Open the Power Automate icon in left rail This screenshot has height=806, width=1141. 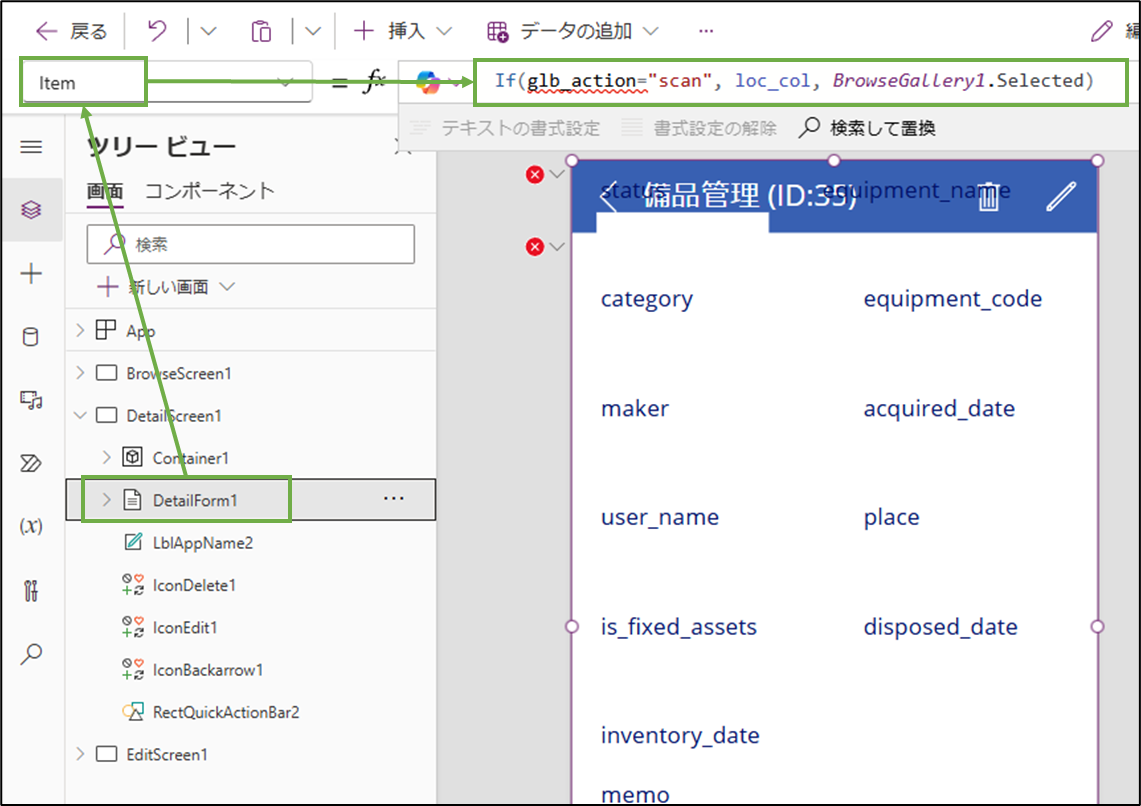point(31,463)
